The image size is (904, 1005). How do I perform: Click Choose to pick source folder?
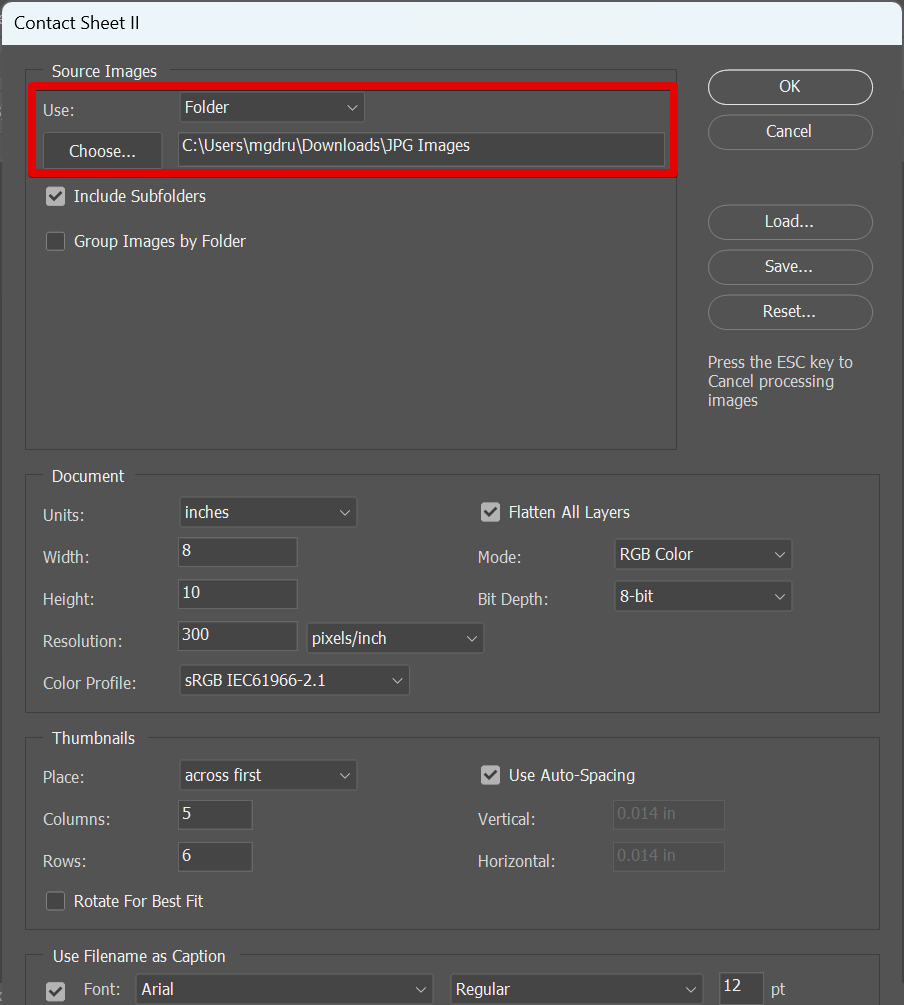tap(102, 151)
